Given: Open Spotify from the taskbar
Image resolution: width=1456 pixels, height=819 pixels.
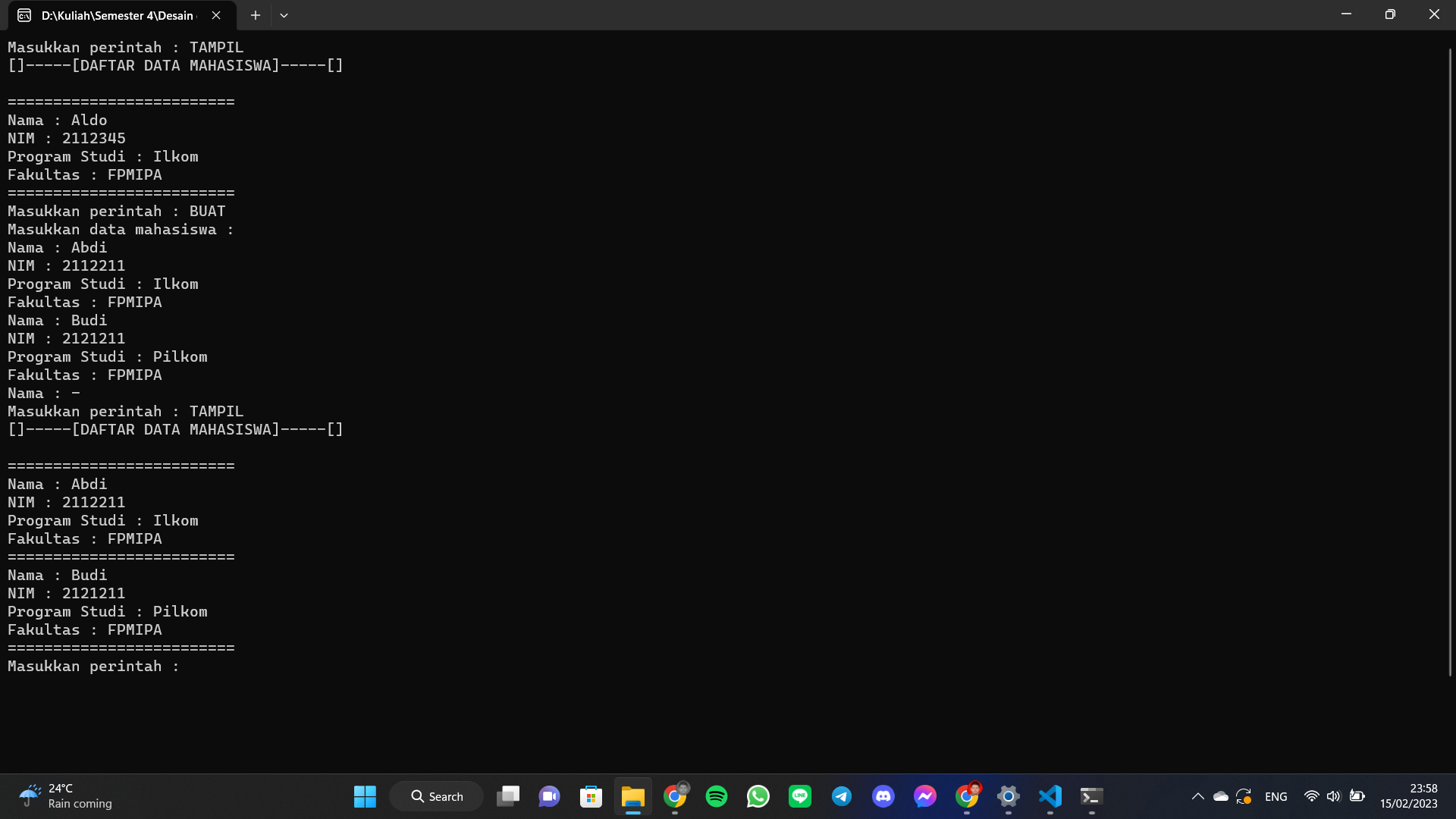Looking at the screenshot, I should [717, 796].
